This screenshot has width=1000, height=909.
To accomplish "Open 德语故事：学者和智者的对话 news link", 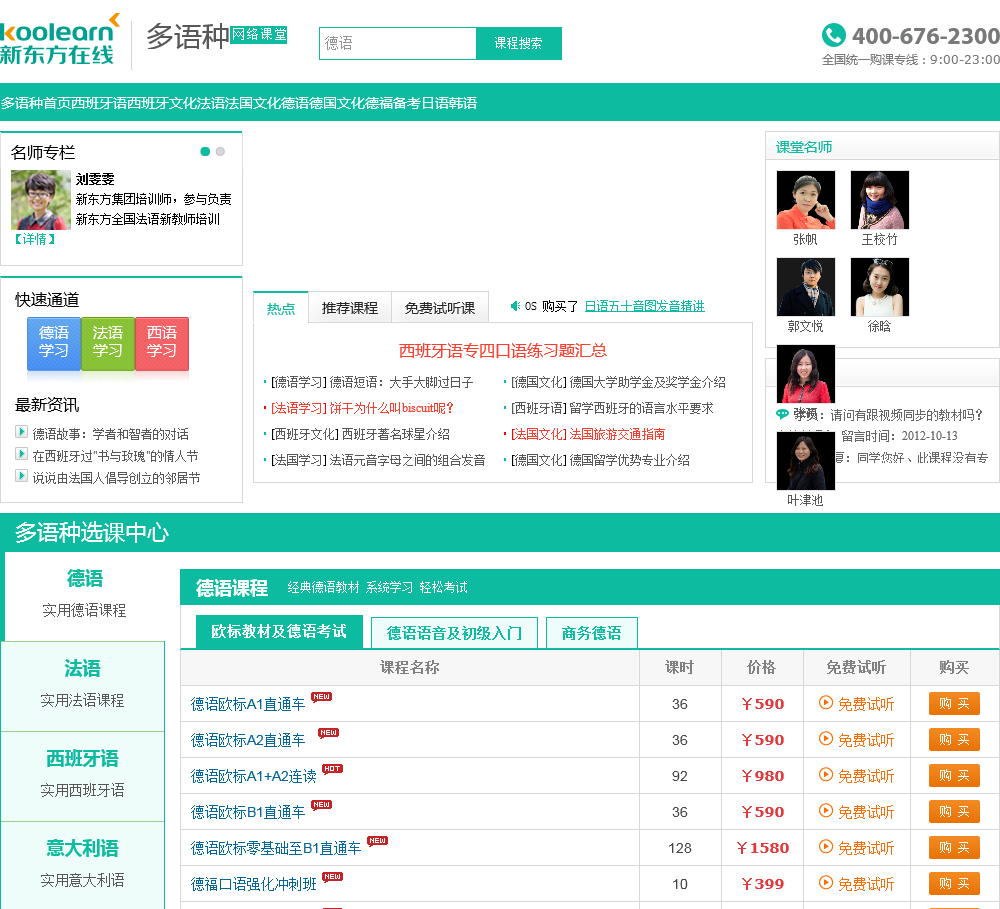I will click(110, 434).
